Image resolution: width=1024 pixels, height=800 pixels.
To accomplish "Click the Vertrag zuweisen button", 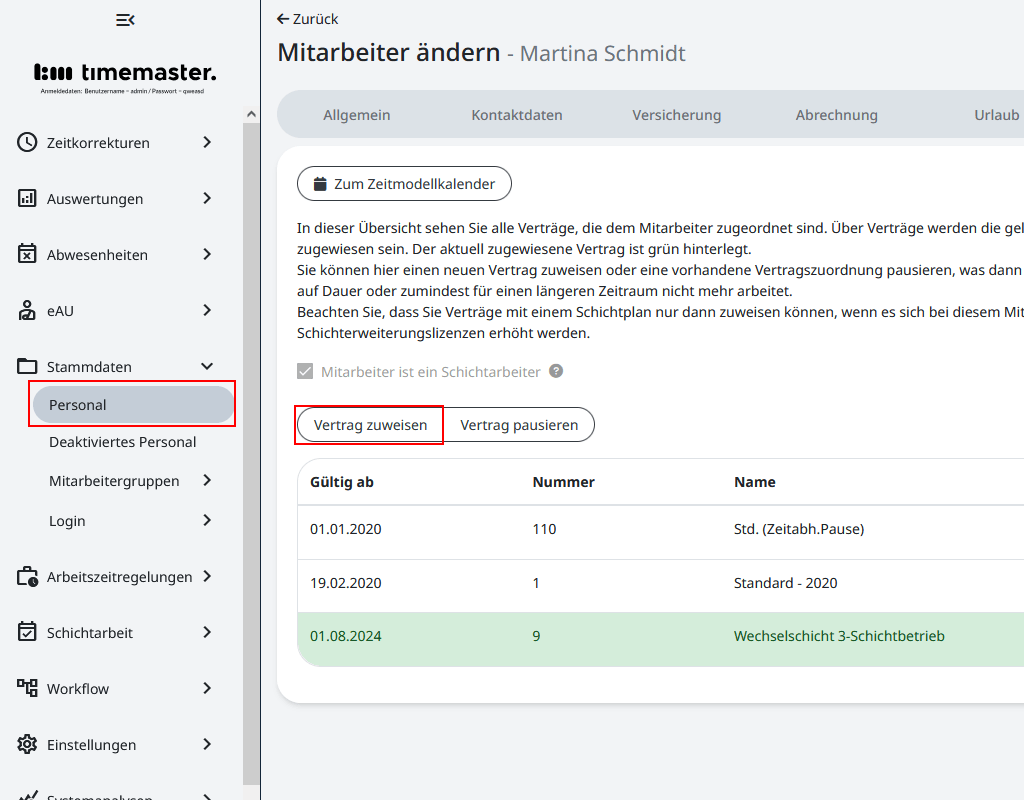I will [369, 424].
